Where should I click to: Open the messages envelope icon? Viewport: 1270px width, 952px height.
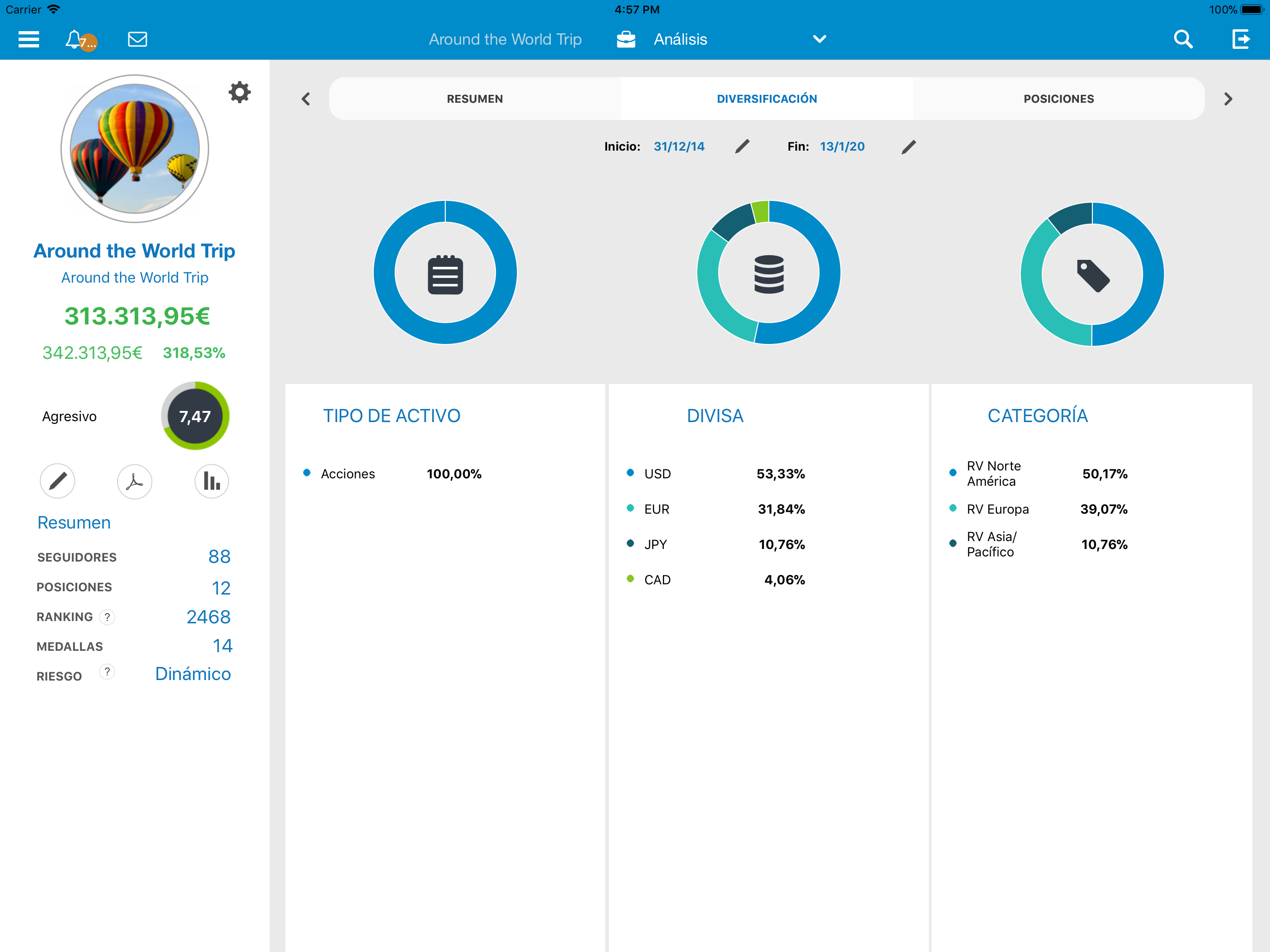click(x=137, y=39)
